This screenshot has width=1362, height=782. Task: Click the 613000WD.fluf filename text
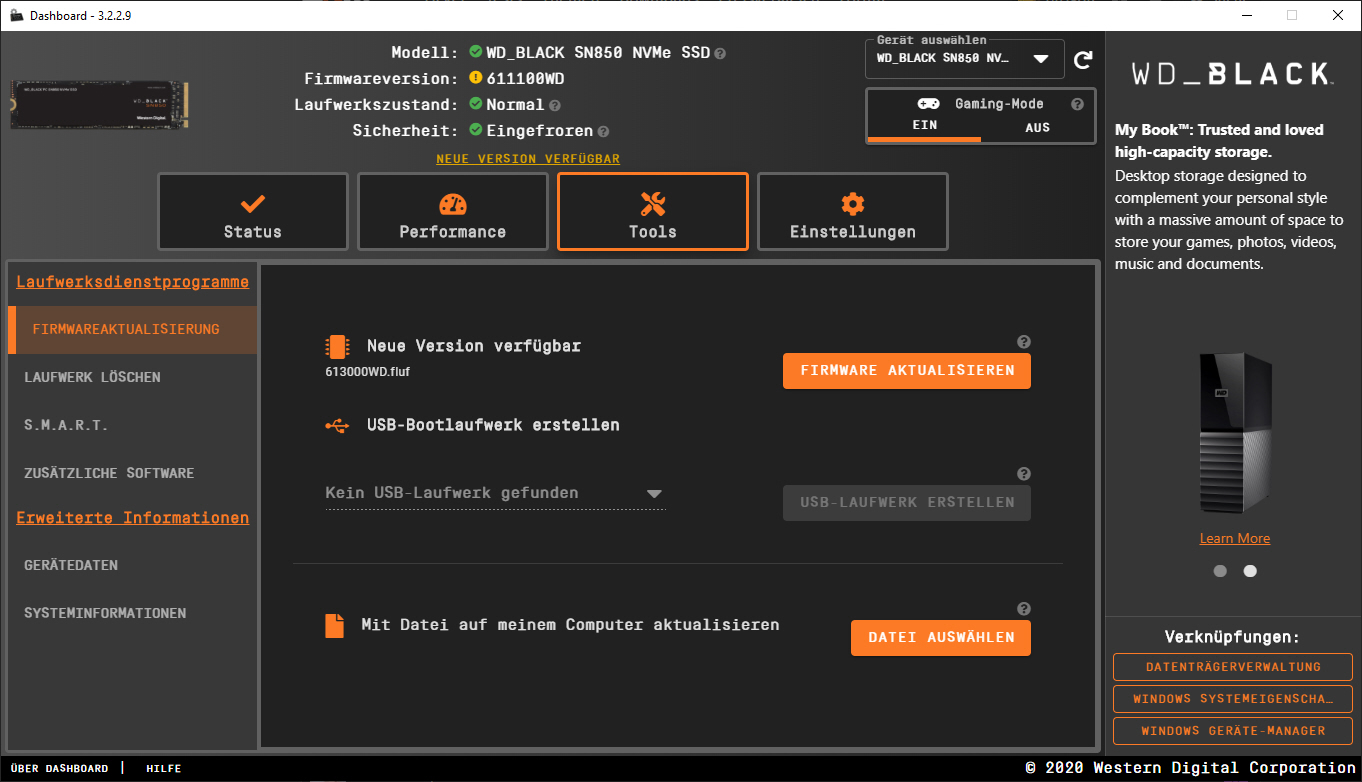(367, 371)
